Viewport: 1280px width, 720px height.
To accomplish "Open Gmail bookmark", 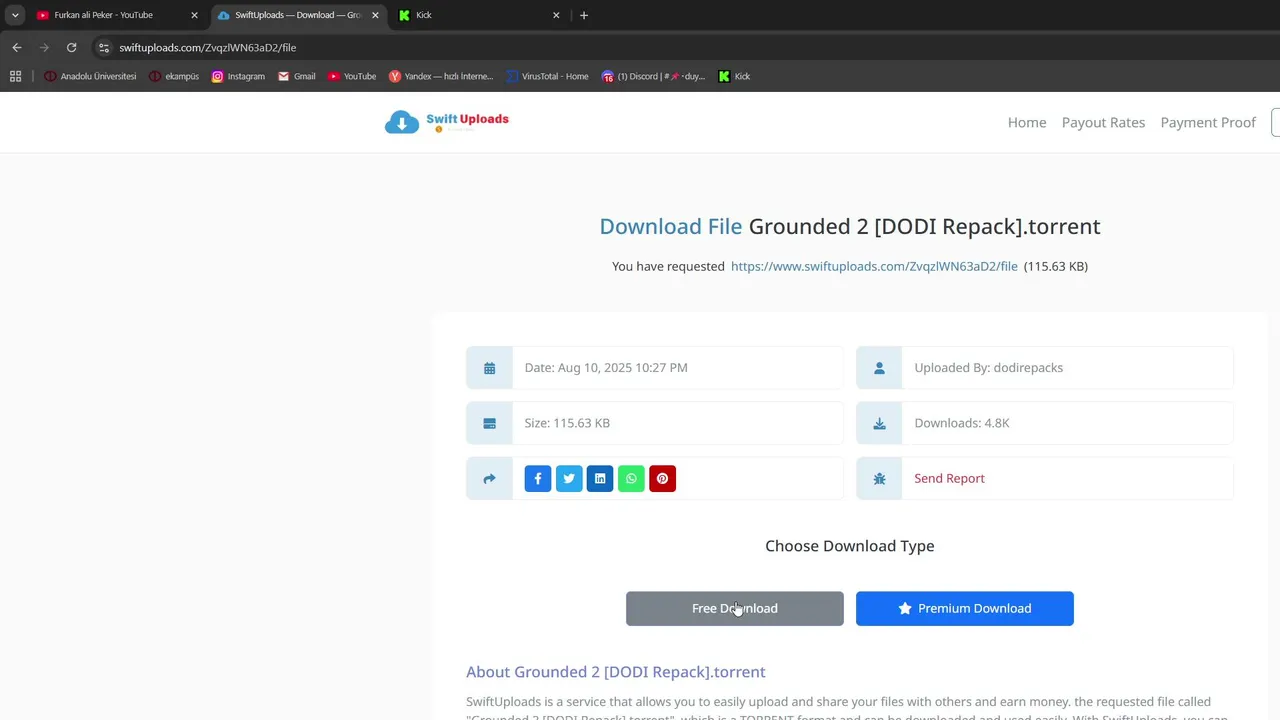I will pos(297,76).
